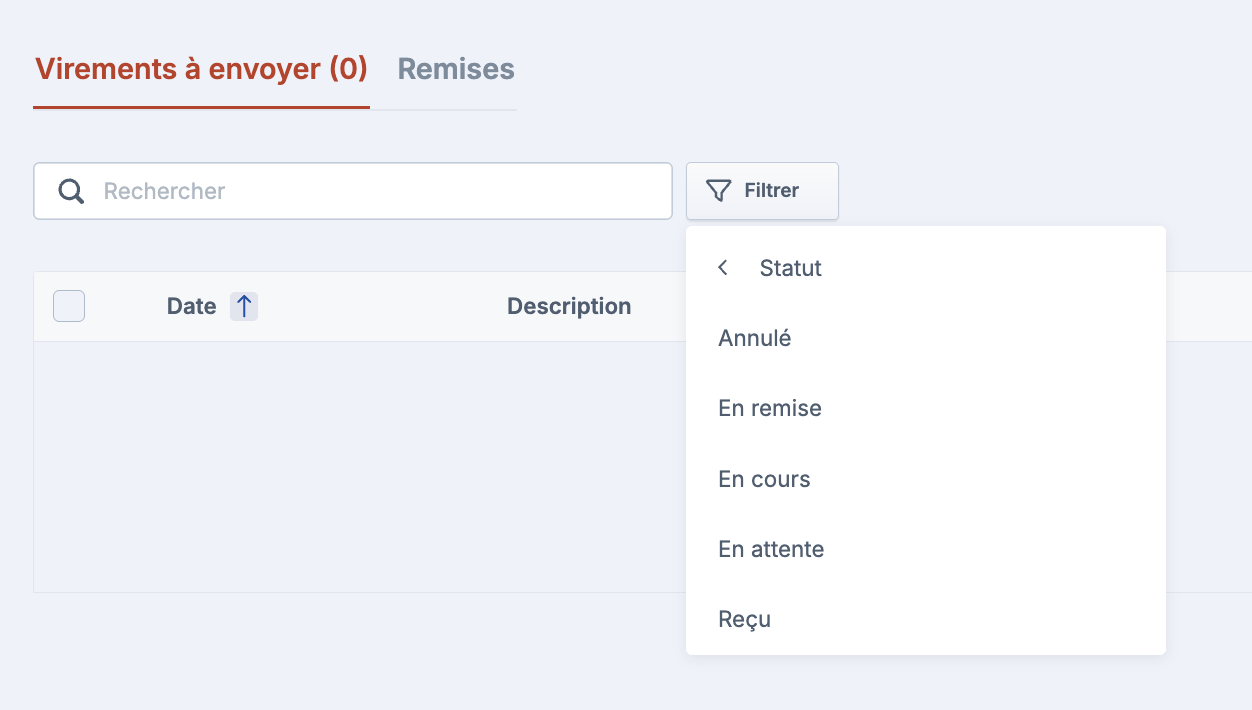Image resolution: width=1252 pixels, height=710 pixels.
Task: Sort by the Date column header
Action: pyautogui.click(x=192, y=306)
